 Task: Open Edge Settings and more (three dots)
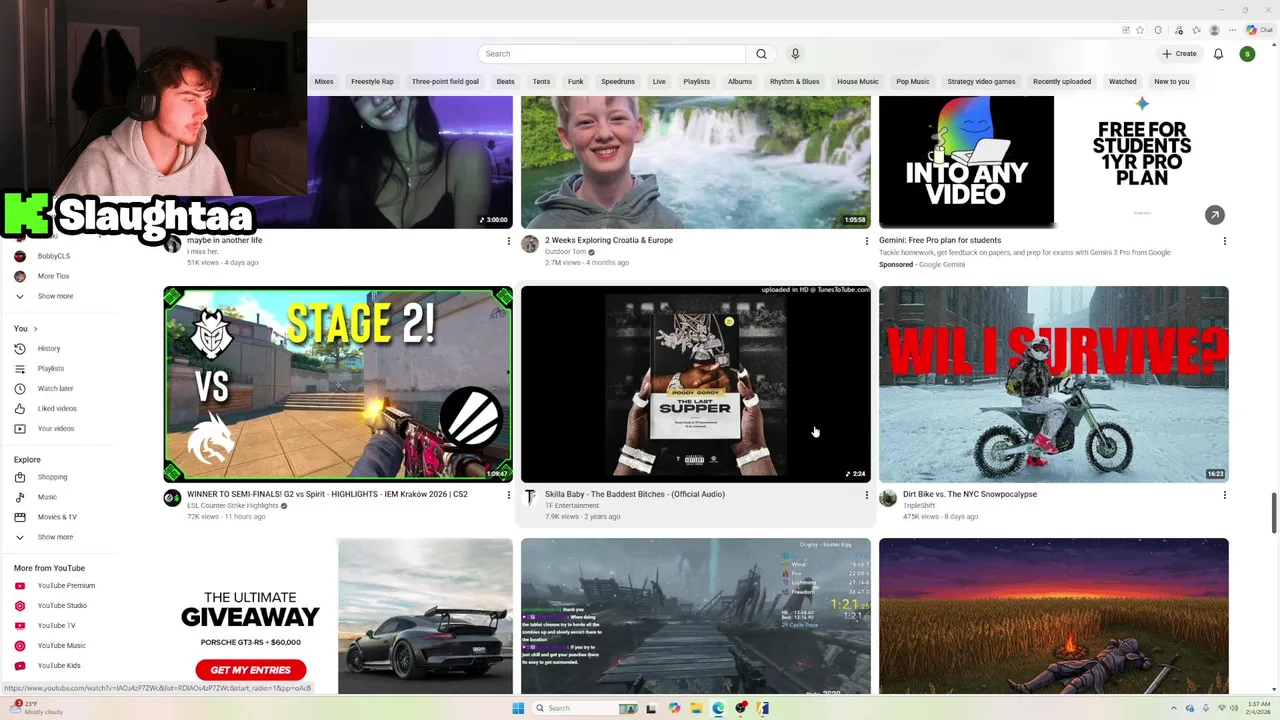pos(1234,30)
